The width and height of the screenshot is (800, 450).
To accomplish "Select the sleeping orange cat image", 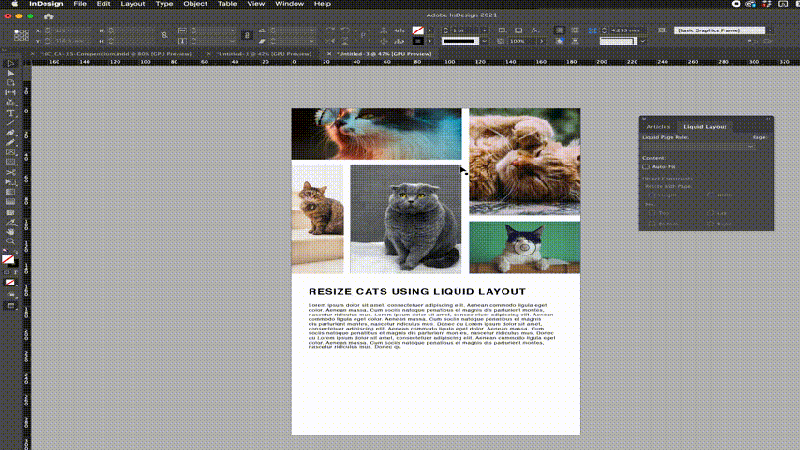I will click(x=524, y=161).
